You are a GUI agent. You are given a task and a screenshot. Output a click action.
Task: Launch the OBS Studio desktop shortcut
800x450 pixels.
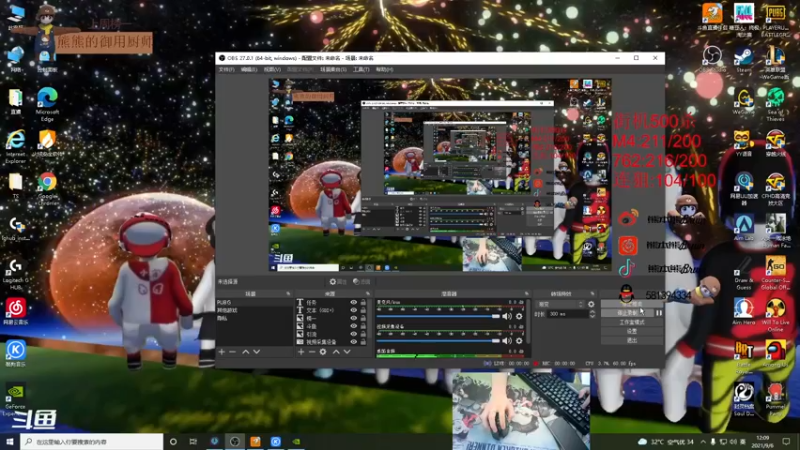click(x=712, y=60)
